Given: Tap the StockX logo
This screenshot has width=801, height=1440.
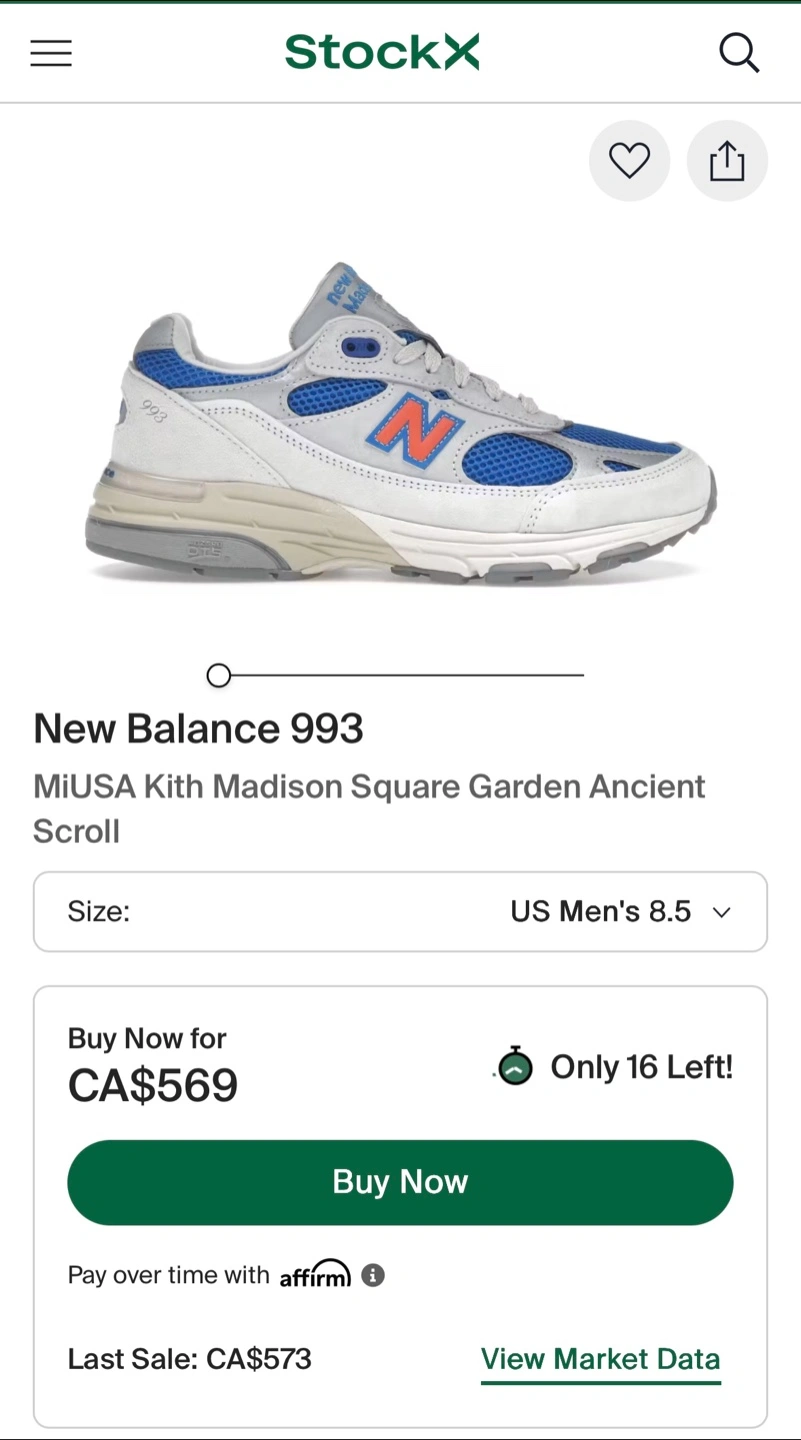Looking at the screenshot, I should coord(382,52).
